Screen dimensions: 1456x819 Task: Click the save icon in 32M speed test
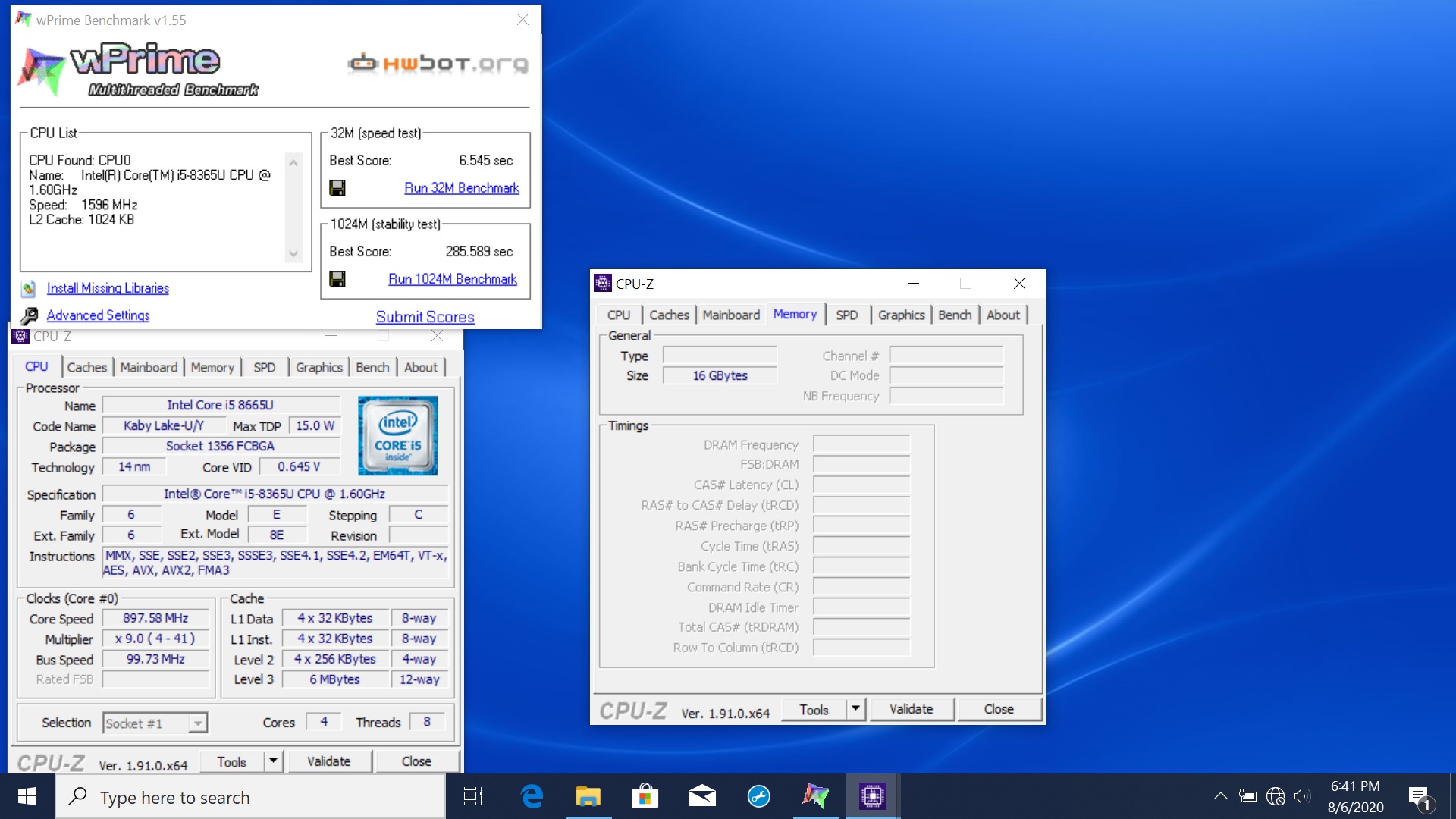click(x=337, y=188)
